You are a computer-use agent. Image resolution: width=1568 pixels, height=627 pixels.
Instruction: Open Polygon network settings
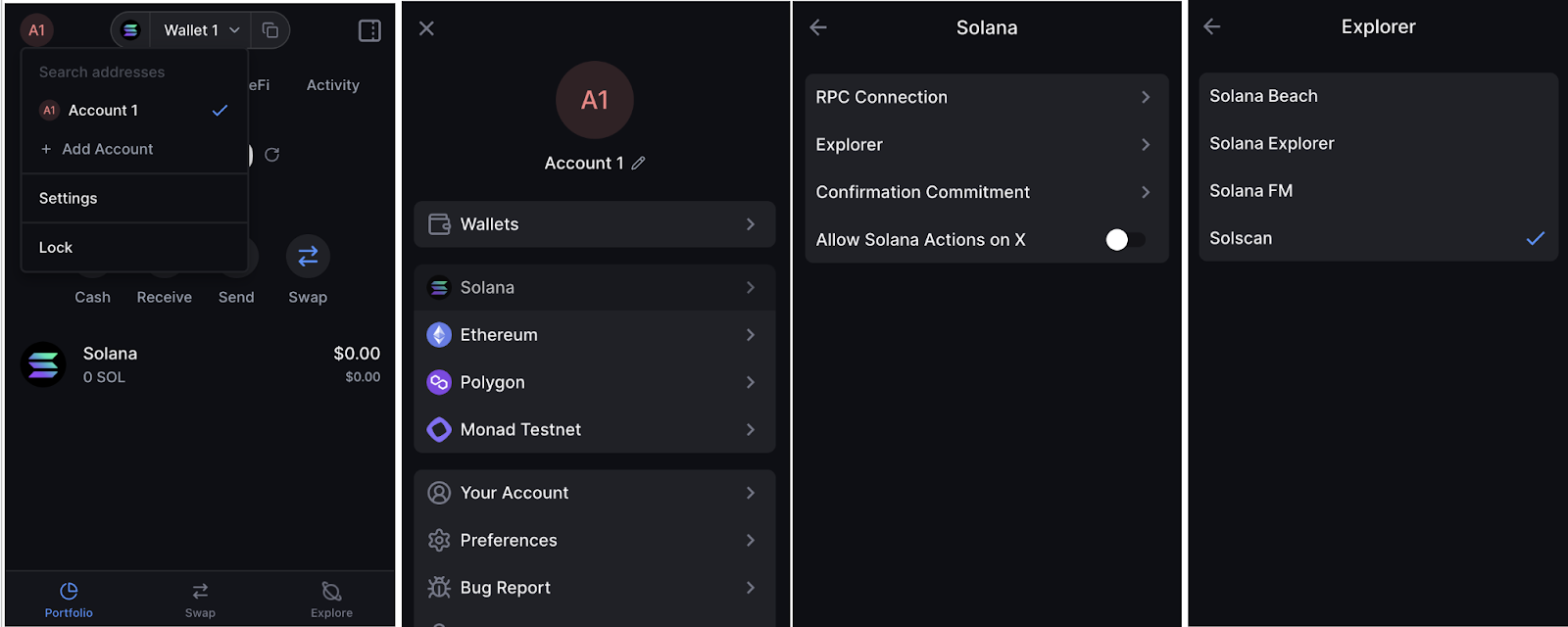pos(595,382)
